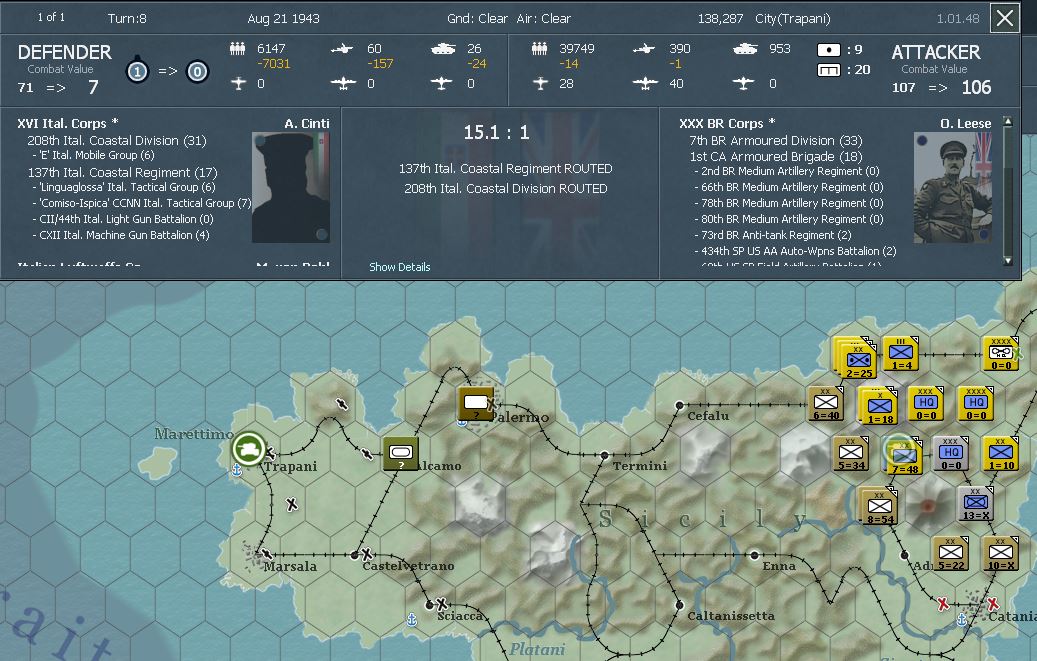Click the attacker tank icon beside 953
The image size is (1037, 661).
point(745,48)
